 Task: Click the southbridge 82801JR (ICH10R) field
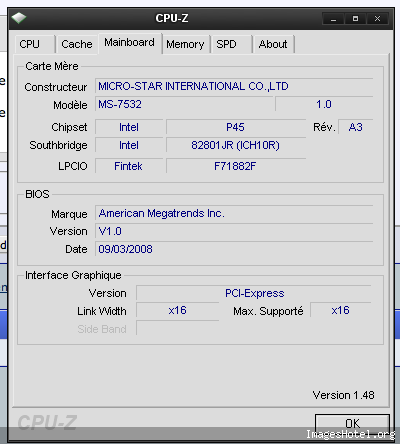tap(236, 145)
